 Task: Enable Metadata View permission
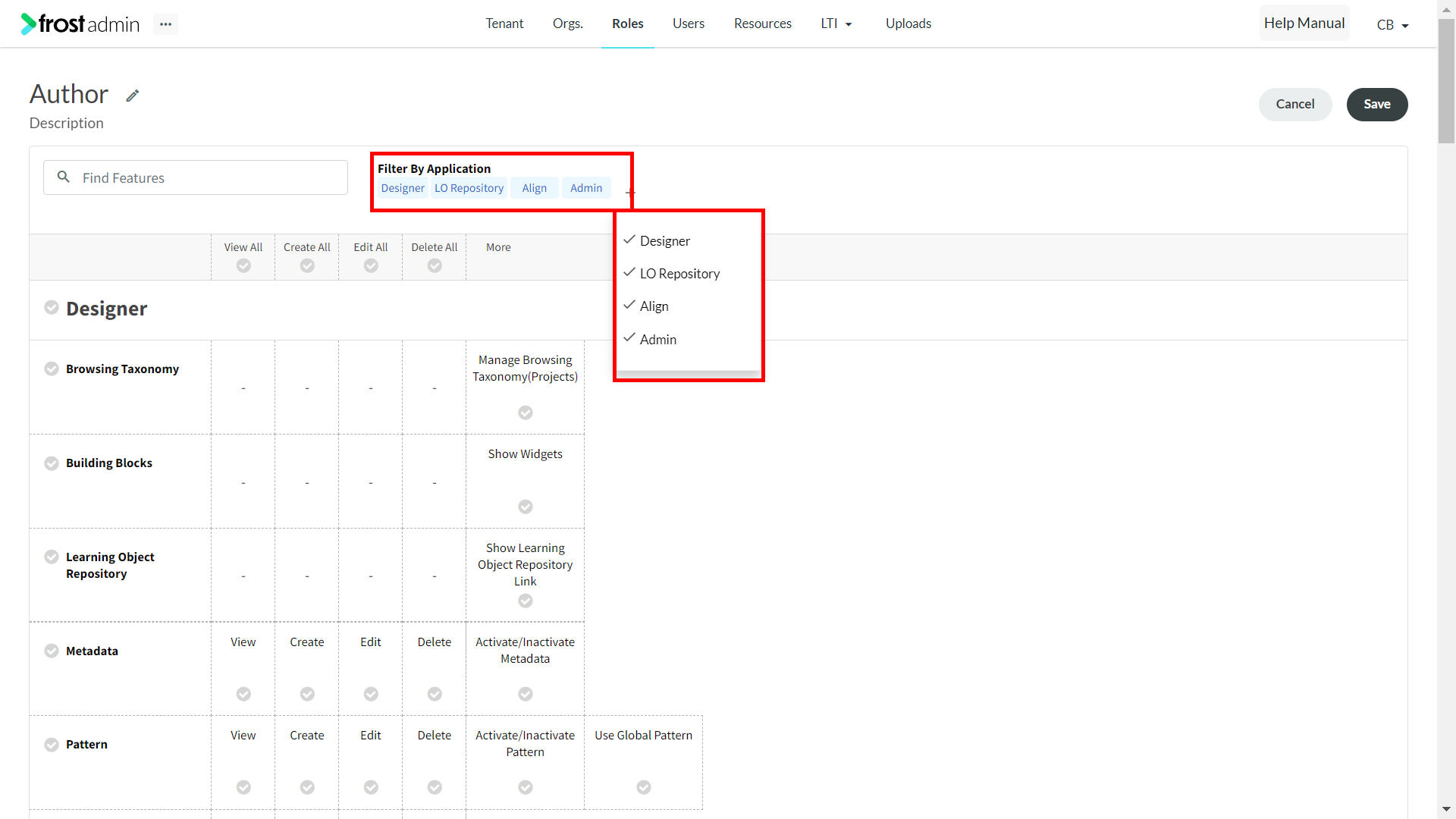point(243,694)
